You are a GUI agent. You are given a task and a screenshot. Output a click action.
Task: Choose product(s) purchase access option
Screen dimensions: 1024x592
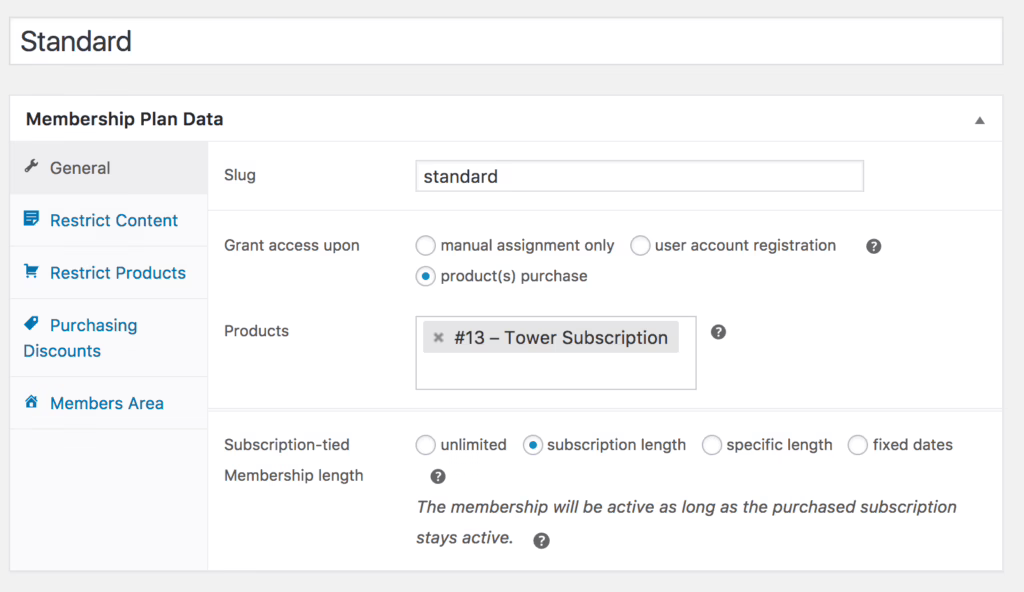(426, 276)
